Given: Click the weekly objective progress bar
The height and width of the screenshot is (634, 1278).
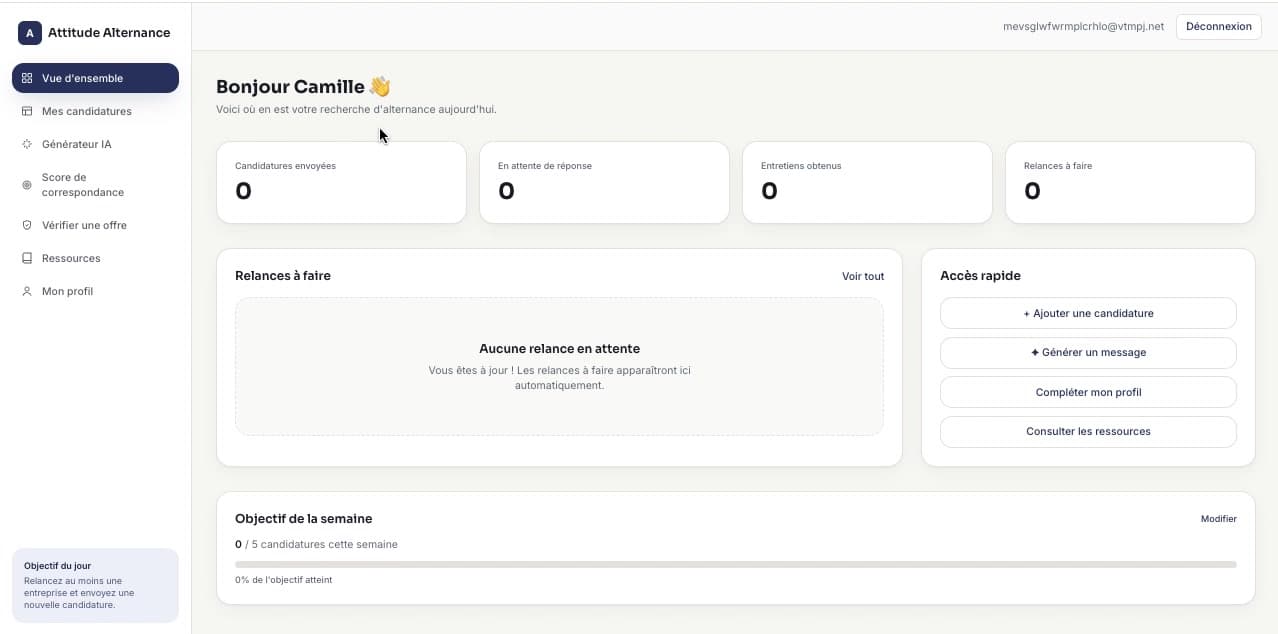Looking at the screenshot, I should 736,564.
